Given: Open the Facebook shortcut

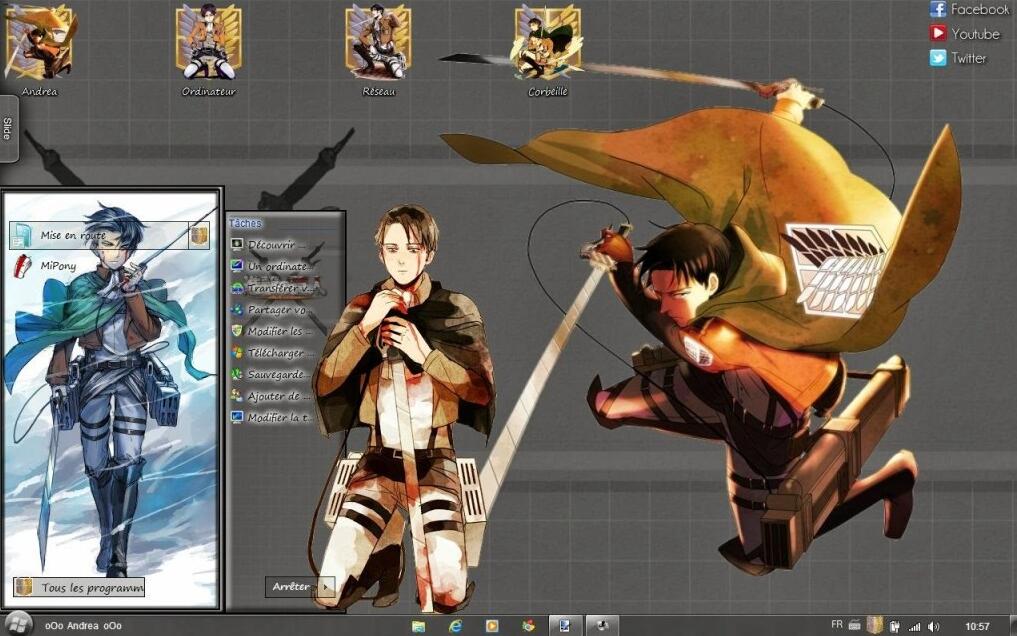Looking at the screenshot, I should pos(970,9).
